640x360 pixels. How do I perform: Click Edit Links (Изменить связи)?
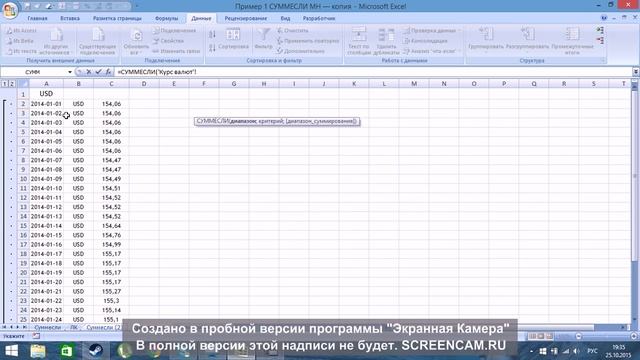pyautogui.click(x=176, y=51)
